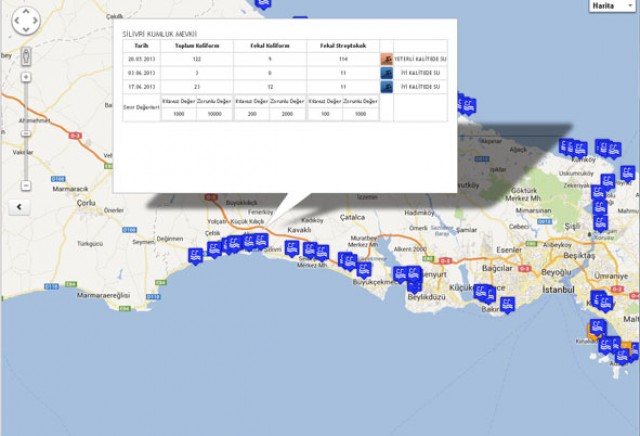
Task: Select the beach marker right of Şişli label
Action: click(x=600, y=224)
